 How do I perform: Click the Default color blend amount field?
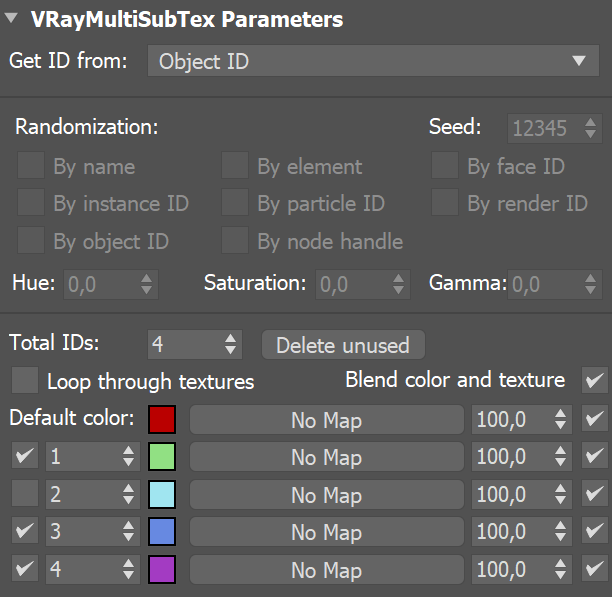tap(510, 420)
